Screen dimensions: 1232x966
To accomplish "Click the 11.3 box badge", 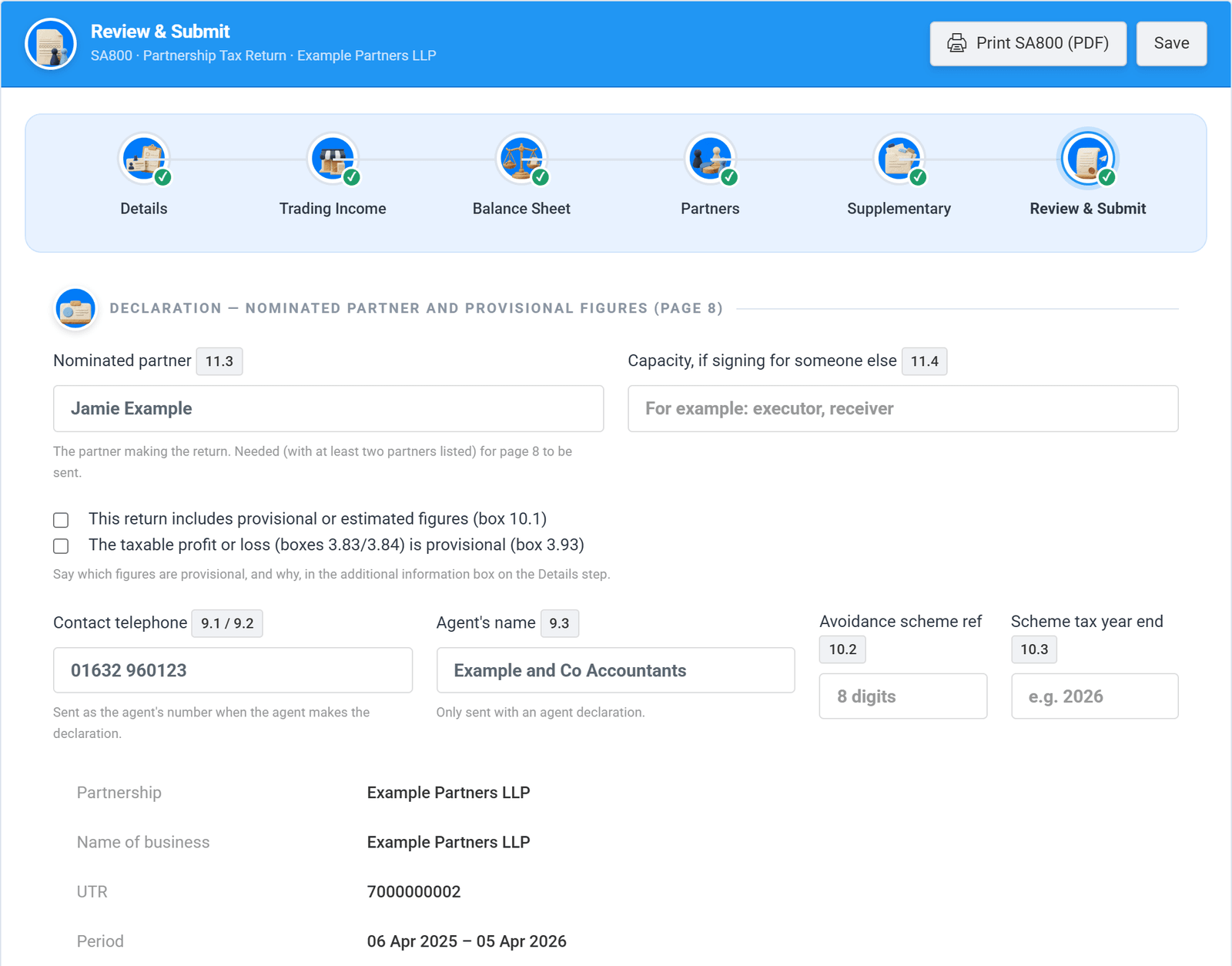I will 219,361.
